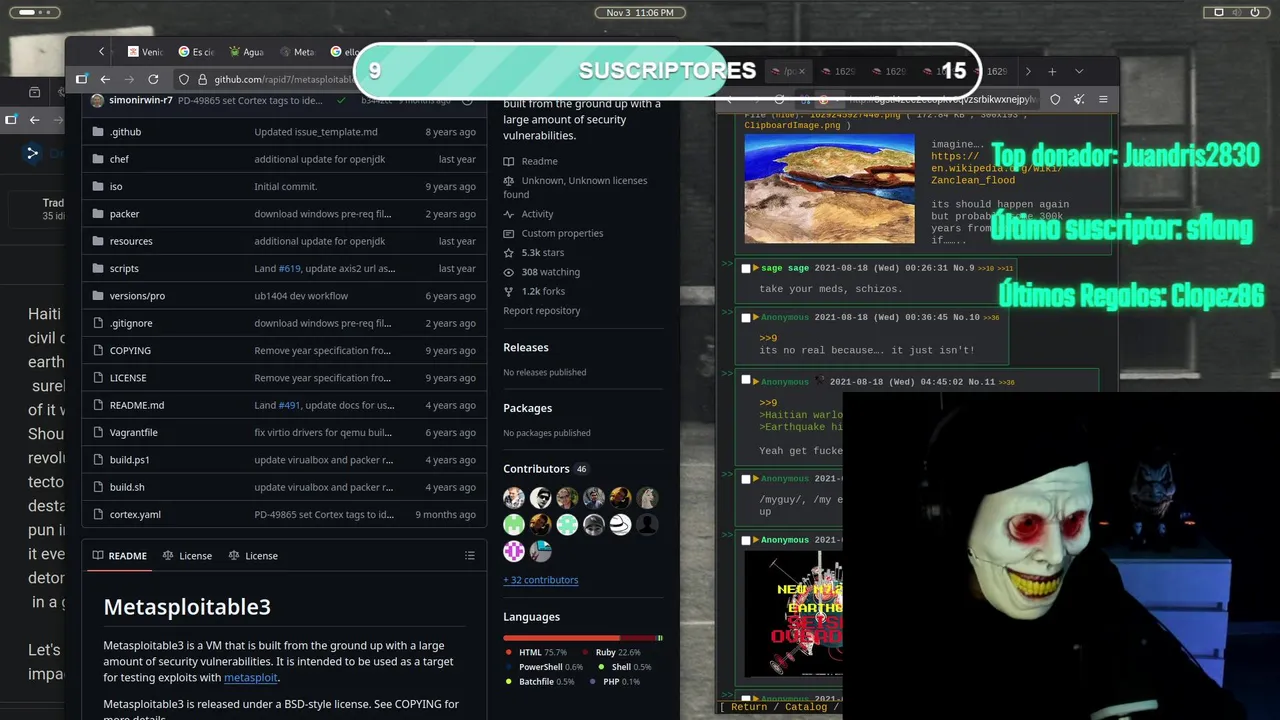1280x720 pixels.
Task: Open cortex.yaml file
Action: [135, 514]
